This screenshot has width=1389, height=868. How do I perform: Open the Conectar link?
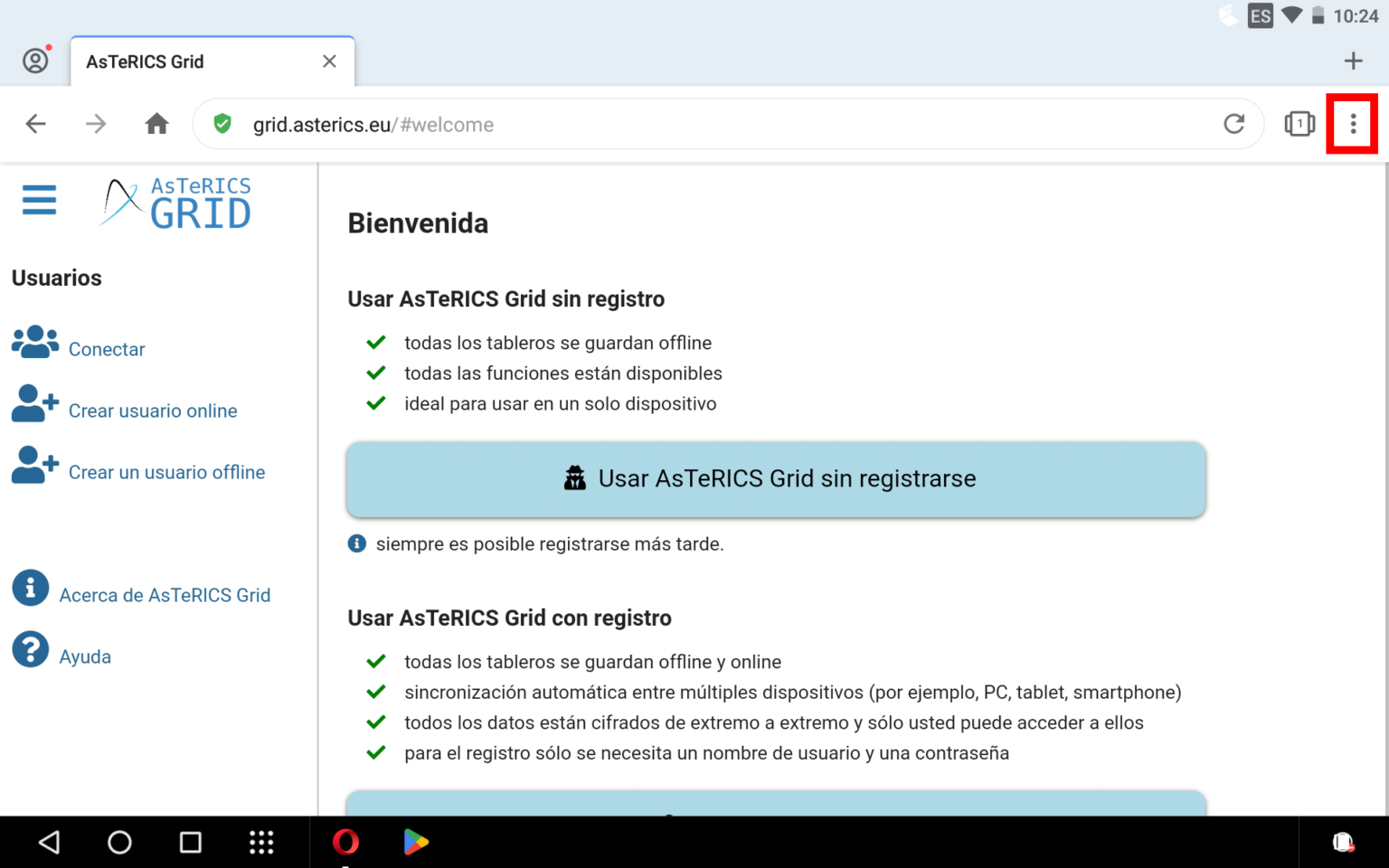(x=107, y=349)
